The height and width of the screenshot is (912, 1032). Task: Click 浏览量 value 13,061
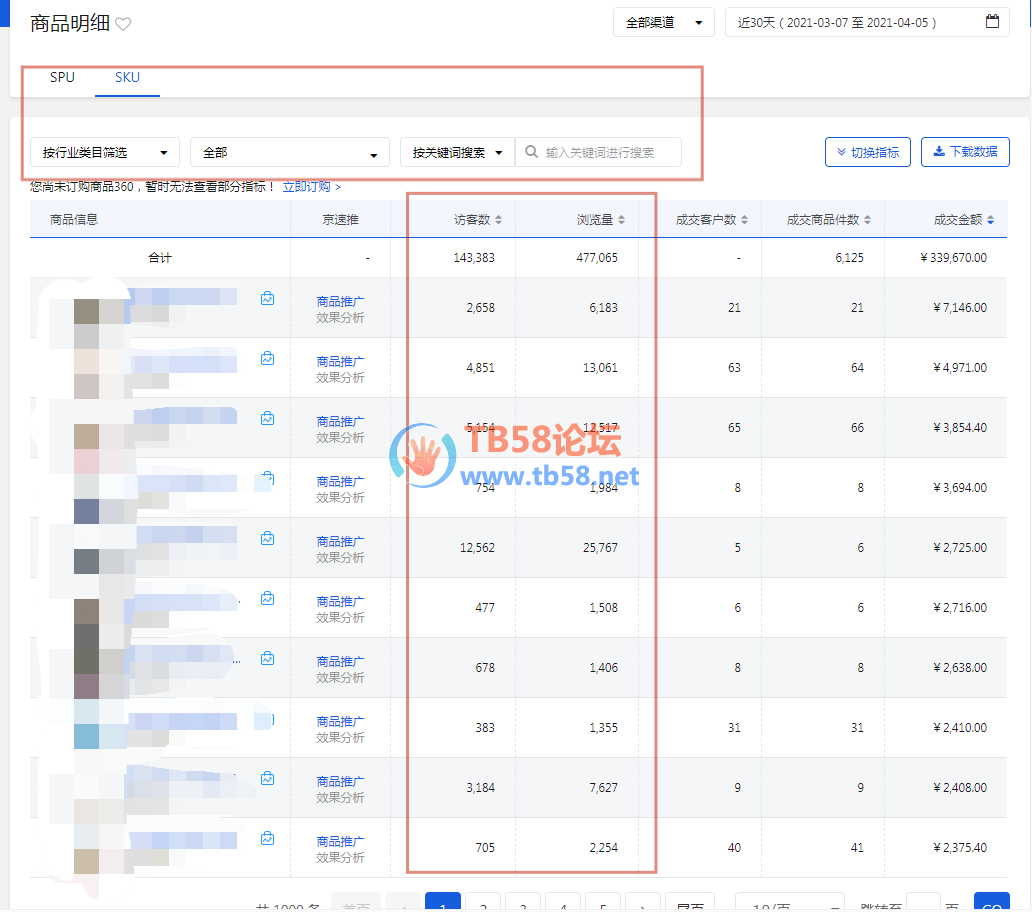tap(600, 367)
